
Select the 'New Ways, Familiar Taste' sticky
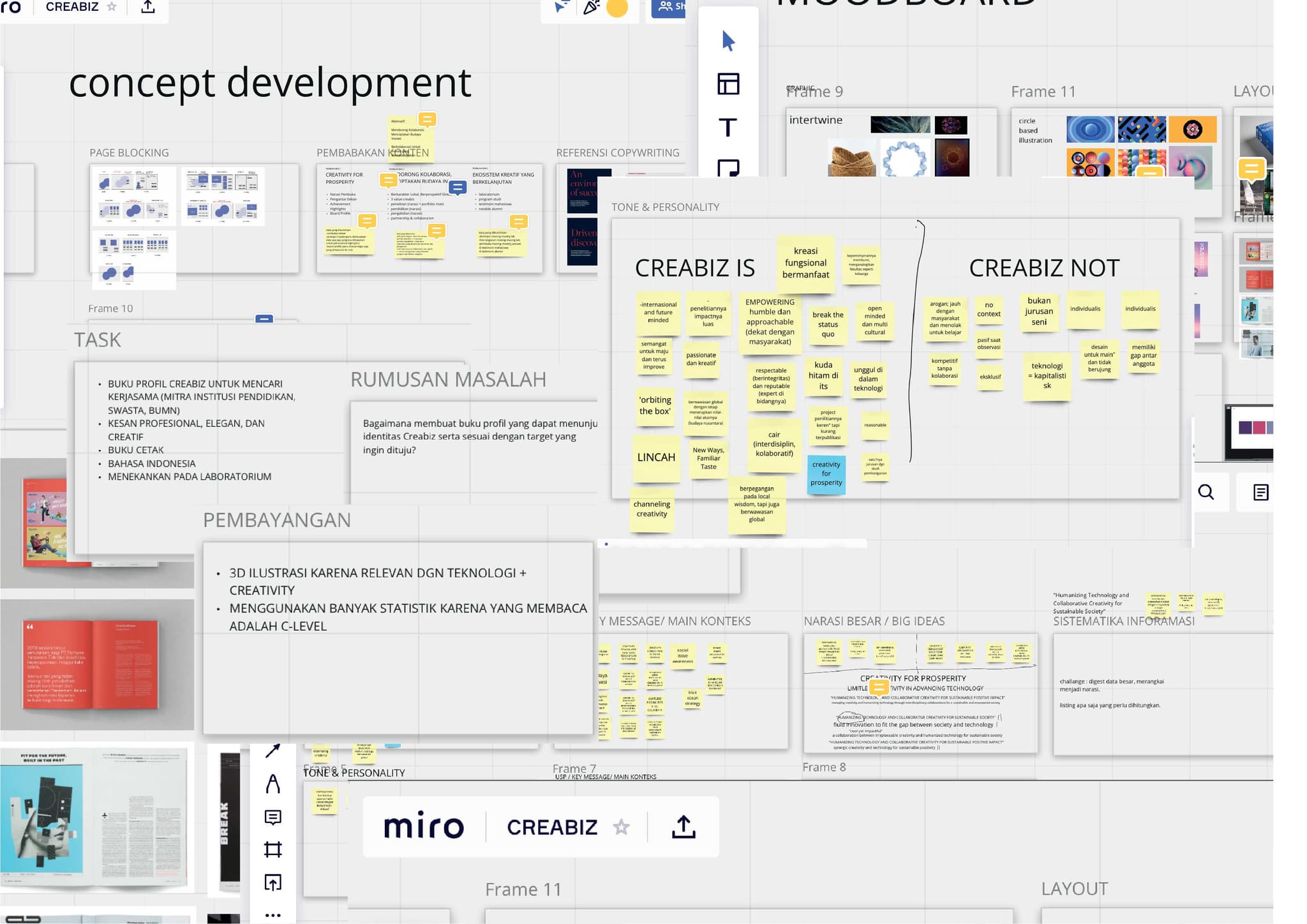(x=708, y=458)
